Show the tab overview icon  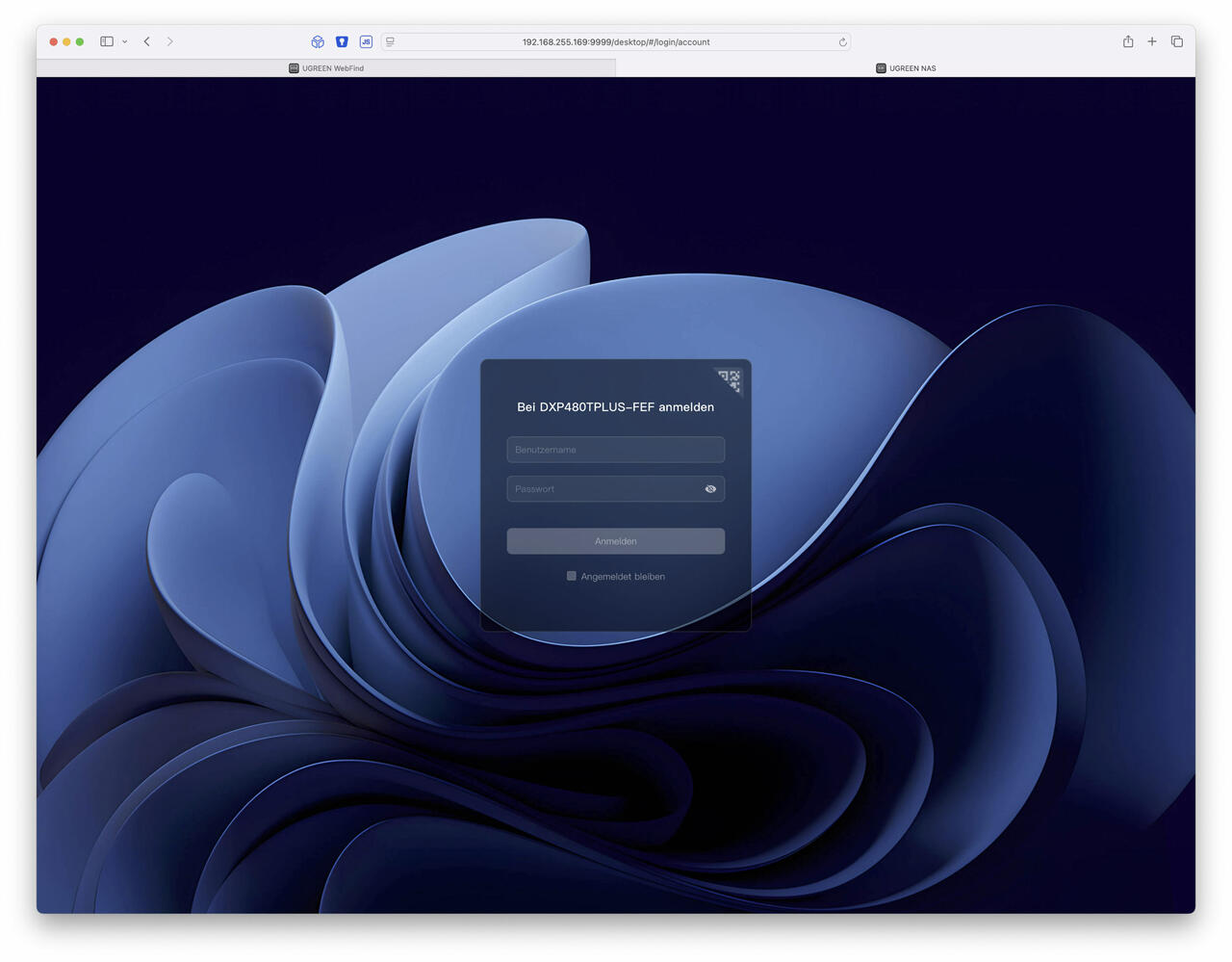tap(1177, 41)
